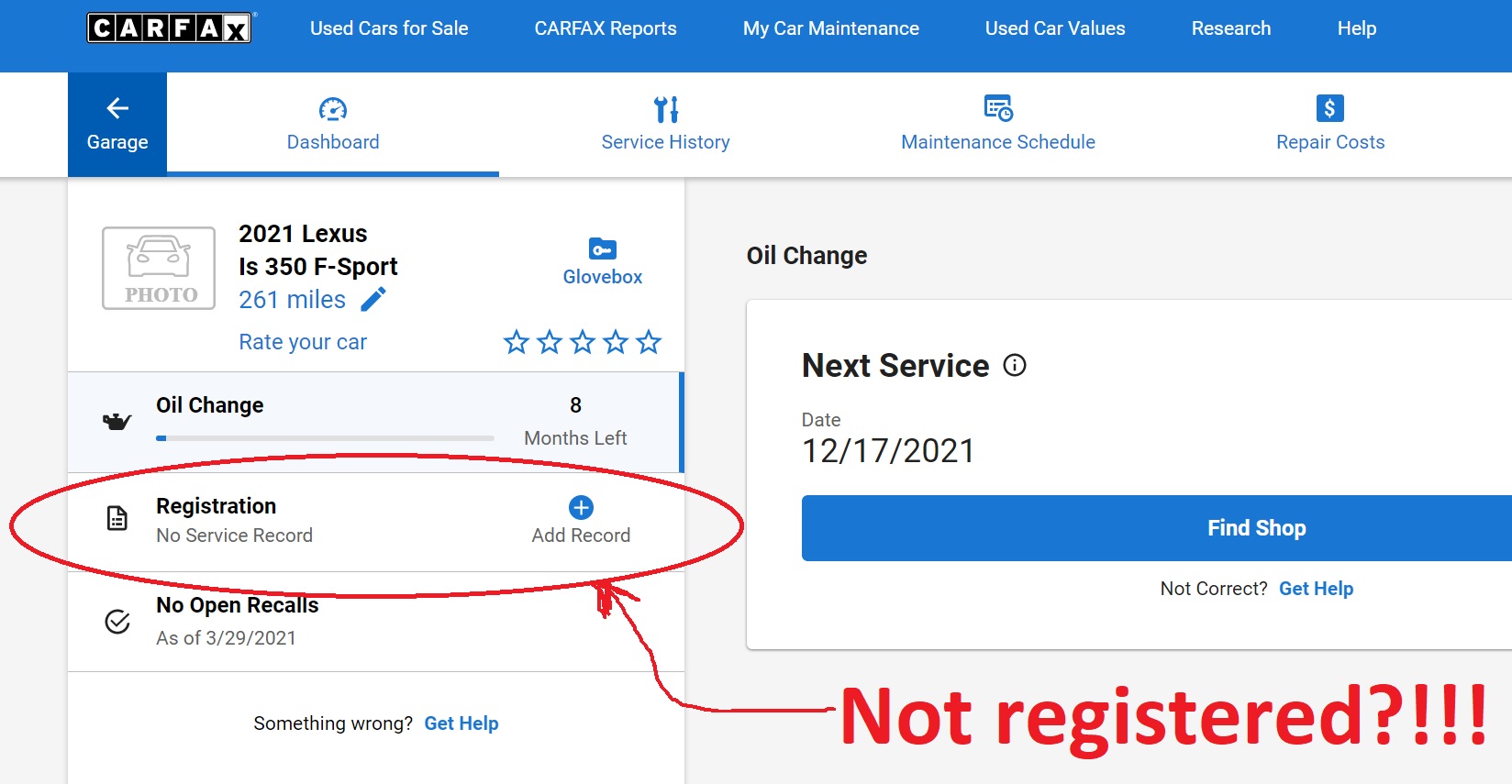Click the CARFAX logo
This screenshot has width=1512, height=784.
[x=171, y=28]
